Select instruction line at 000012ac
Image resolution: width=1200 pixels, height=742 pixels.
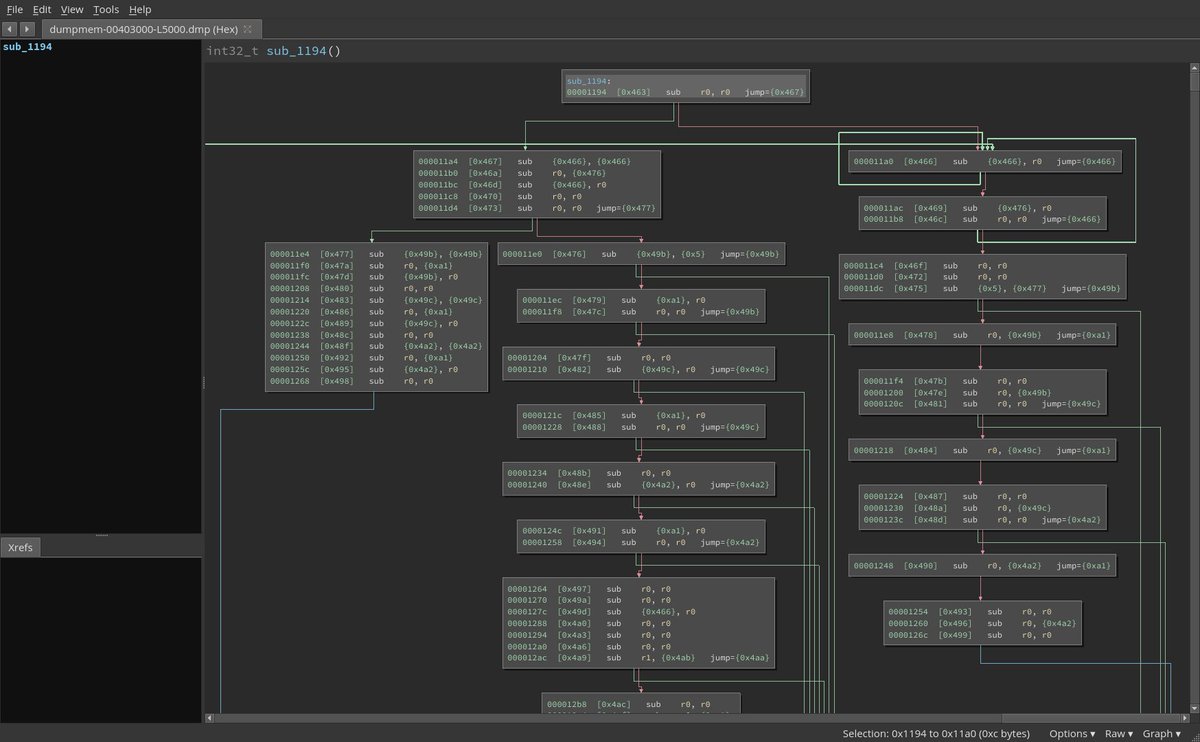[641, 657]
